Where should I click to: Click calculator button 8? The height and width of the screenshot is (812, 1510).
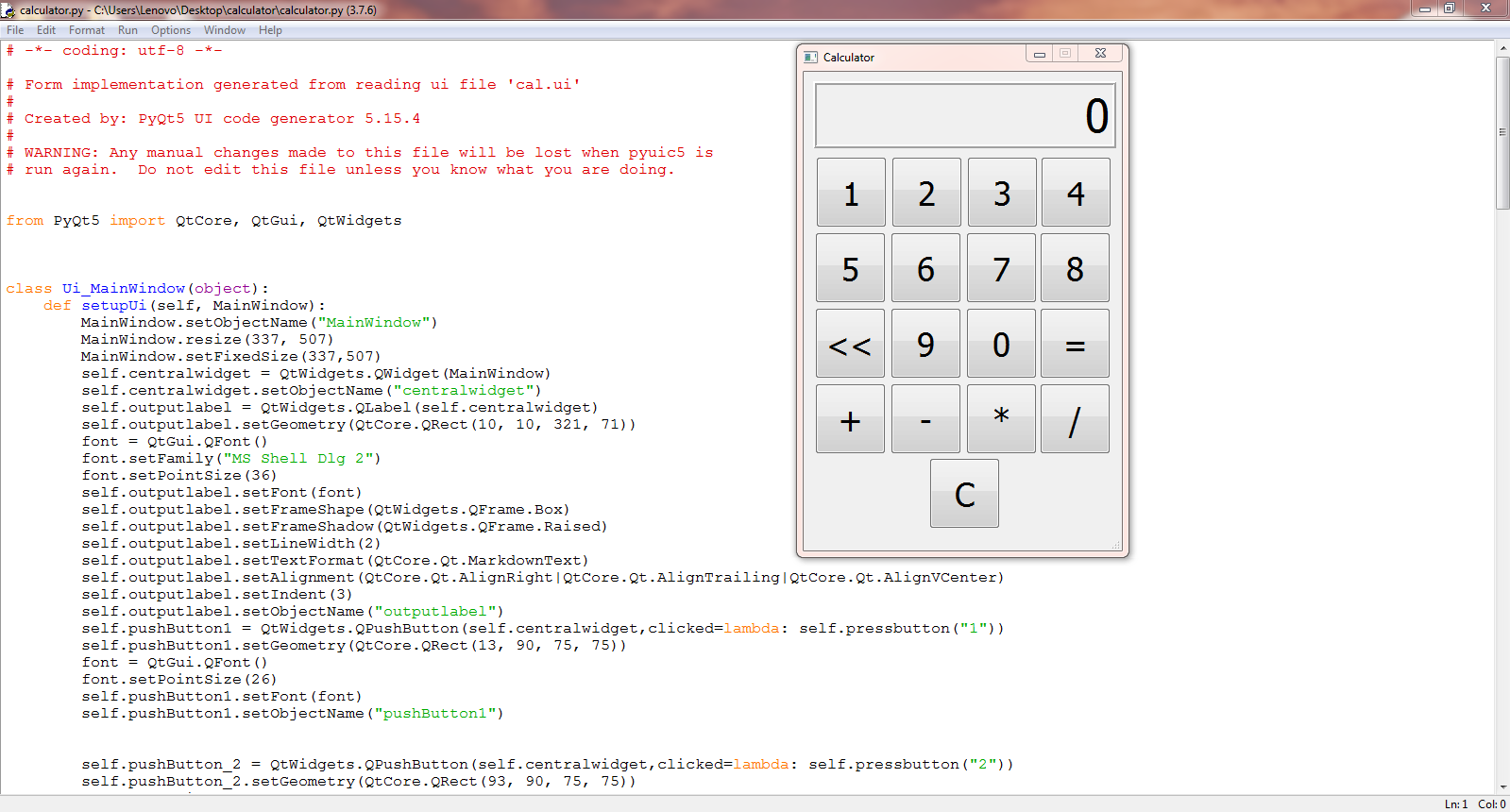pos(1076,268)
